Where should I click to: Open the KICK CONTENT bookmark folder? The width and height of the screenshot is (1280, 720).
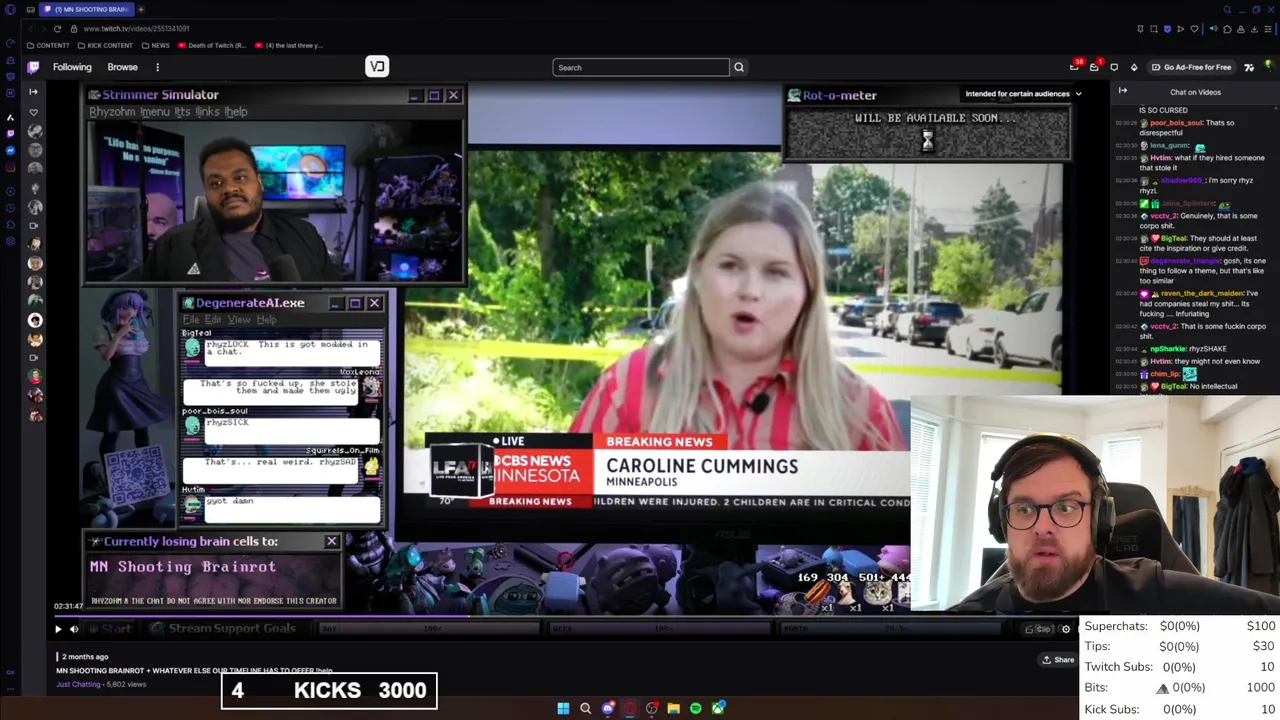tap(104, 45)
